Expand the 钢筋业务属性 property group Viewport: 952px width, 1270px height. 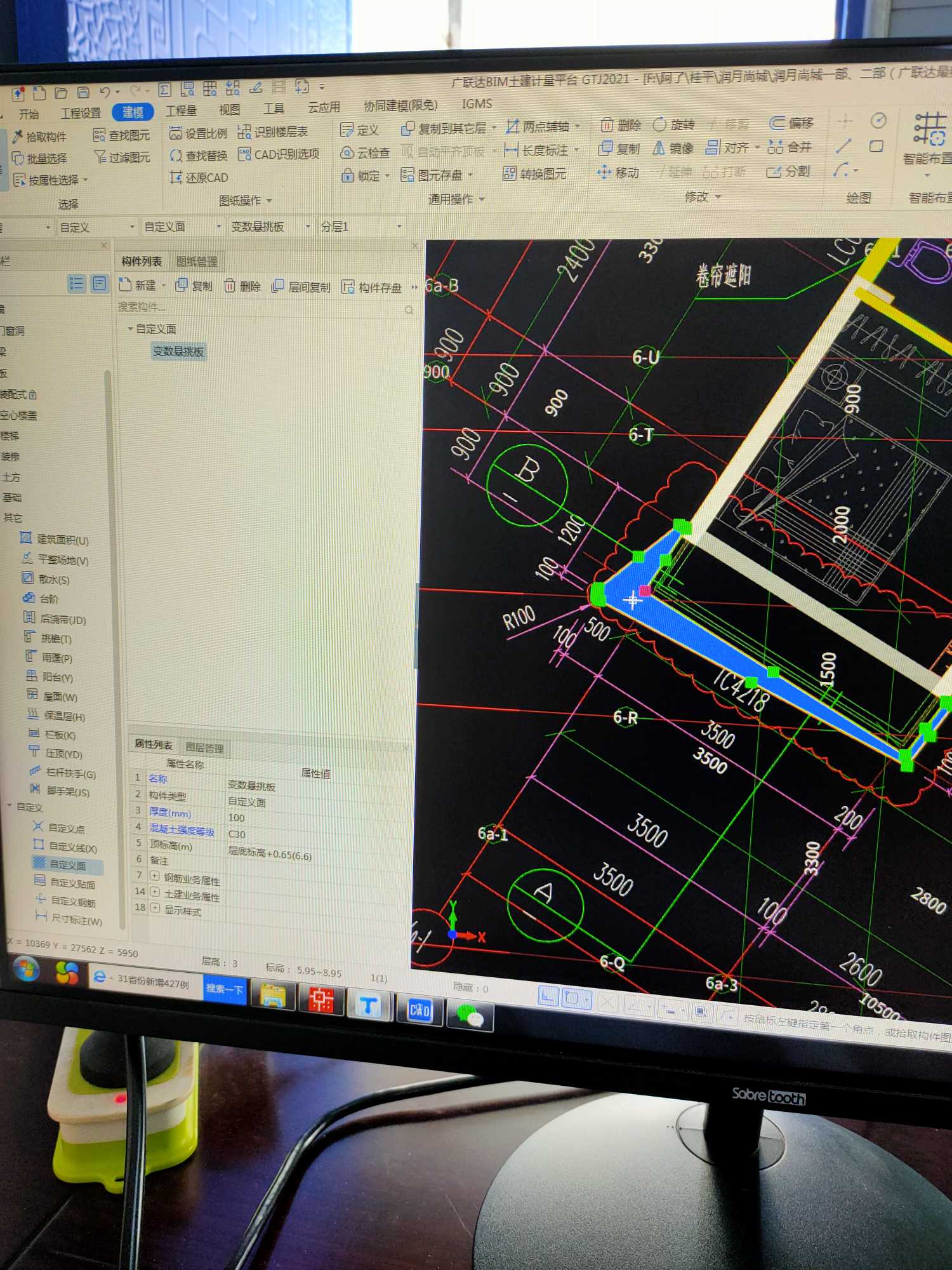[155, 876]
